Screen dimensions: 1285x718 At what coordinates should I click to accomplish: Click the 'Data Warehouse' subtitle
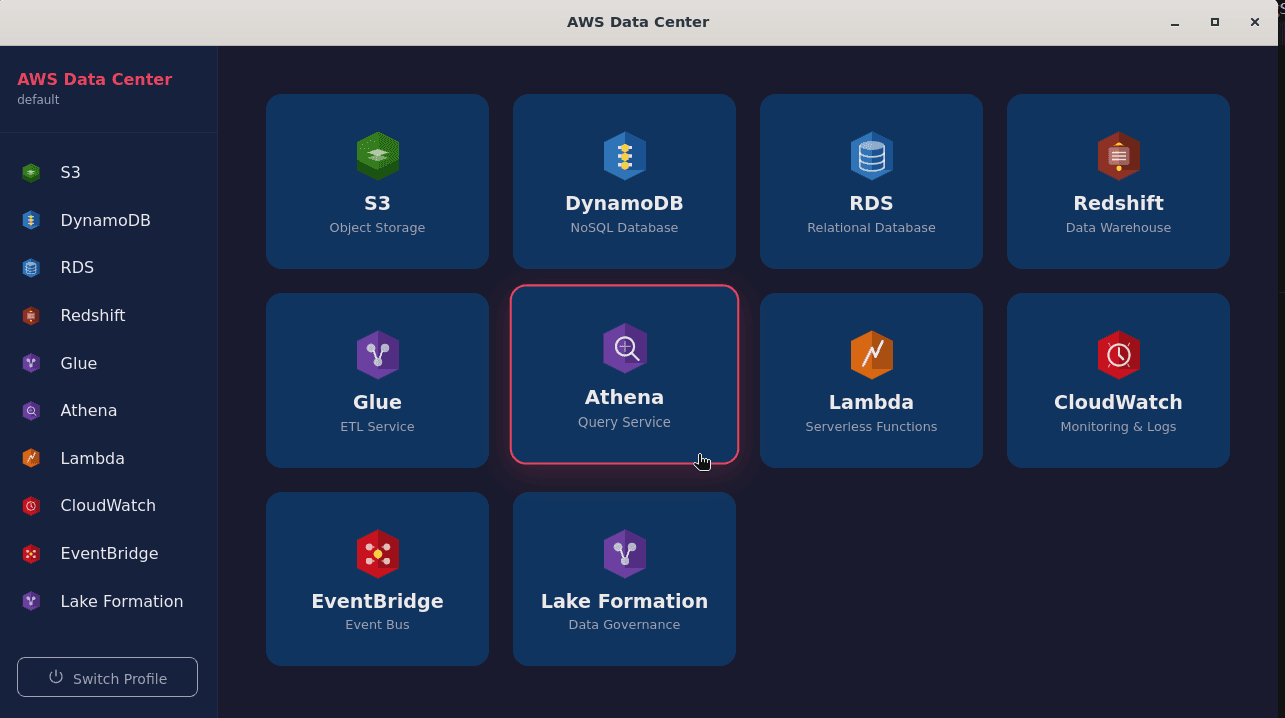pyautogui.click(x=1119, y=228)
